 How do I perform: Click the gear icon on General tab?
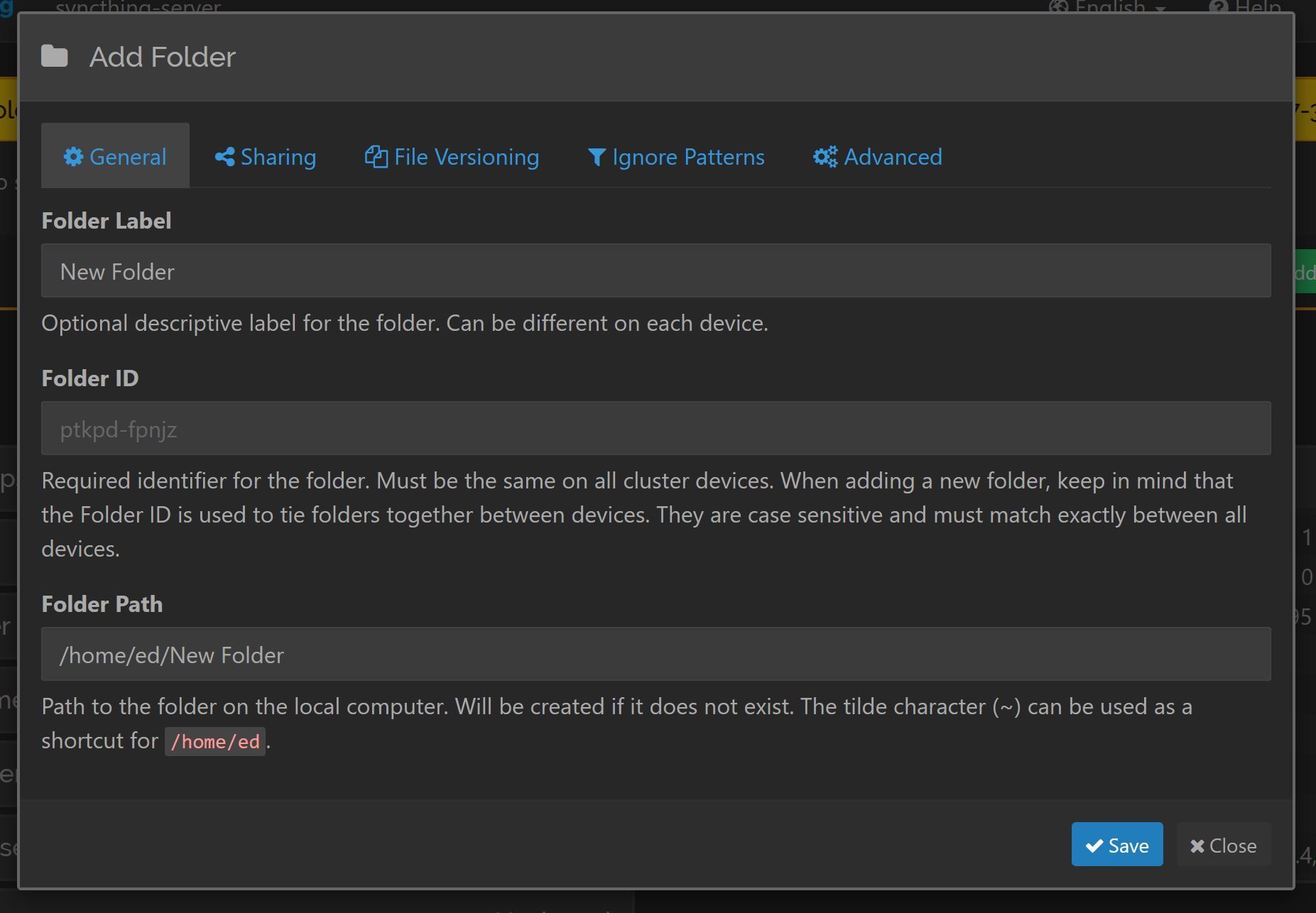74,157
